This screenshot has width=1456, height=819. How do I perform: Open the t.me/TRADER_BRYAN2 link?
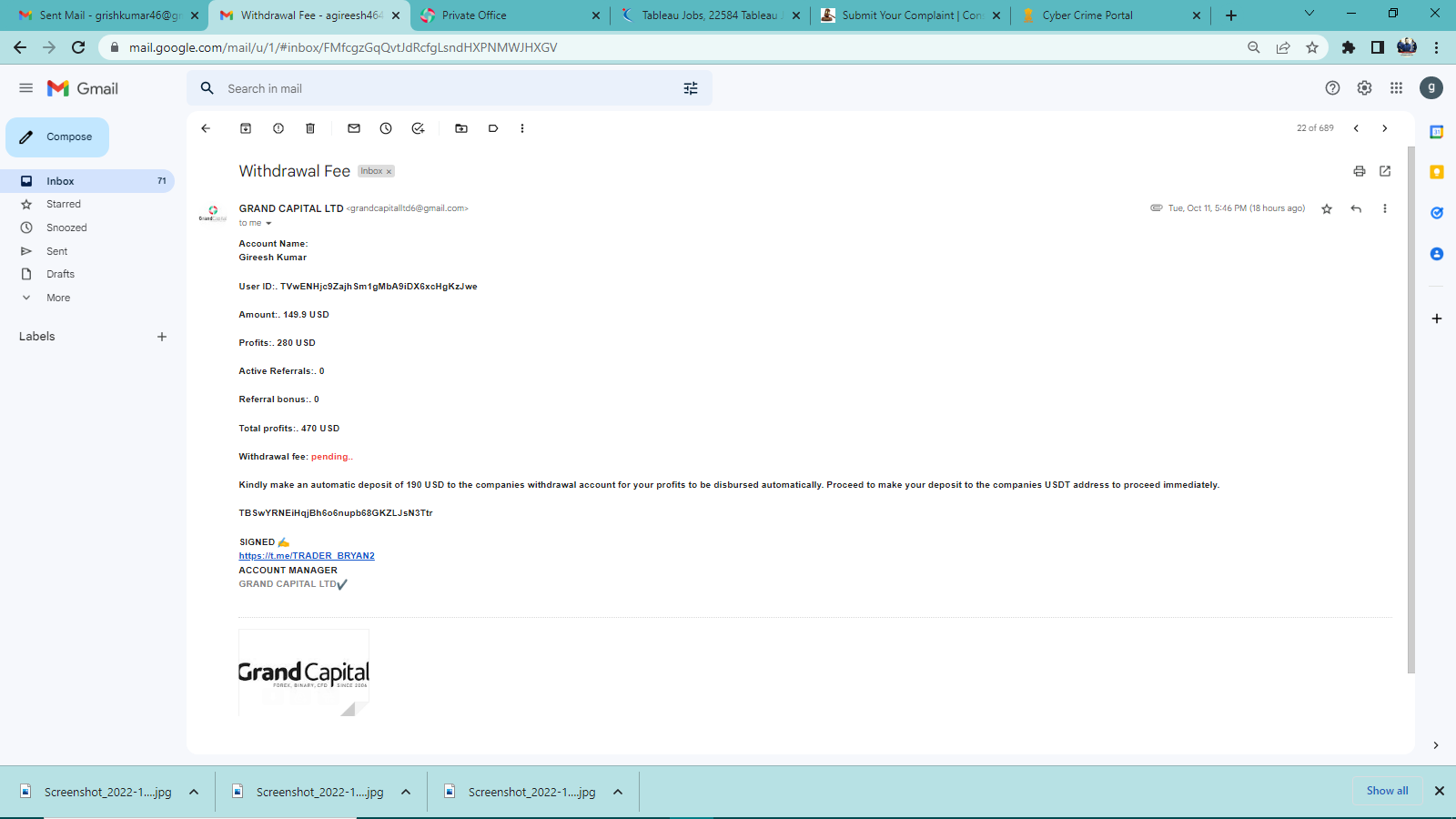tap(307, 556)
